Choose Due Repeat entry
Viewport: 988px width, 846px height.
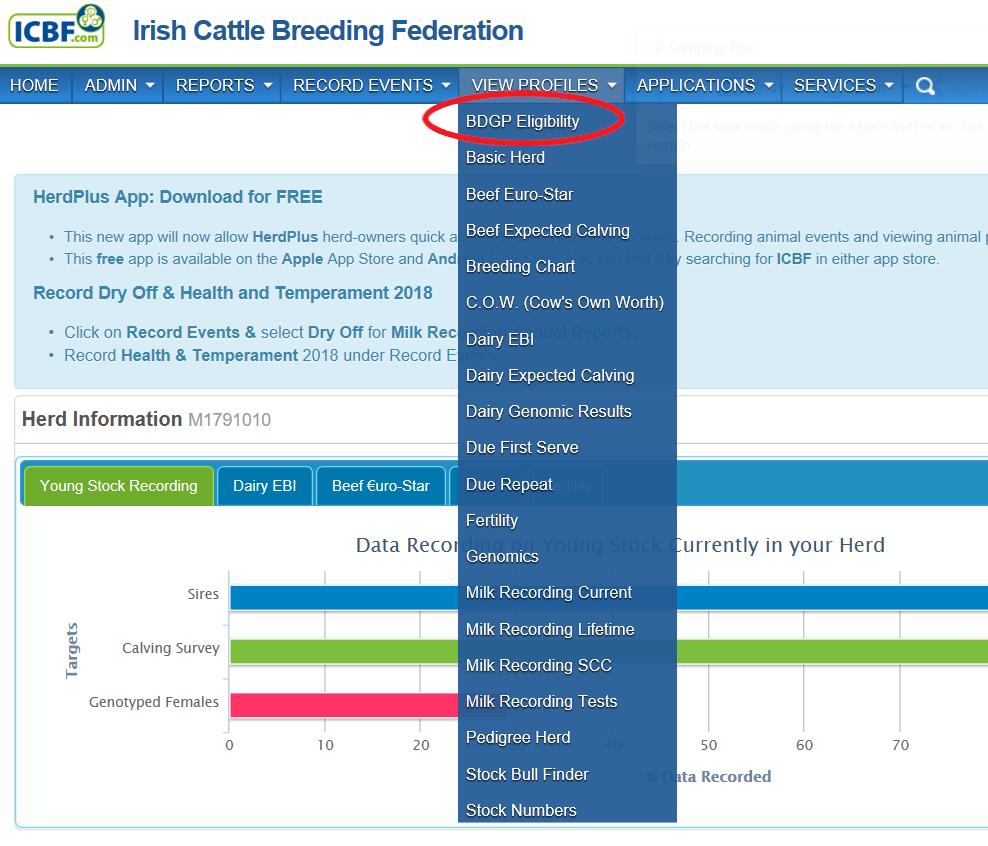pyautogui.click(x=509, y=484)
